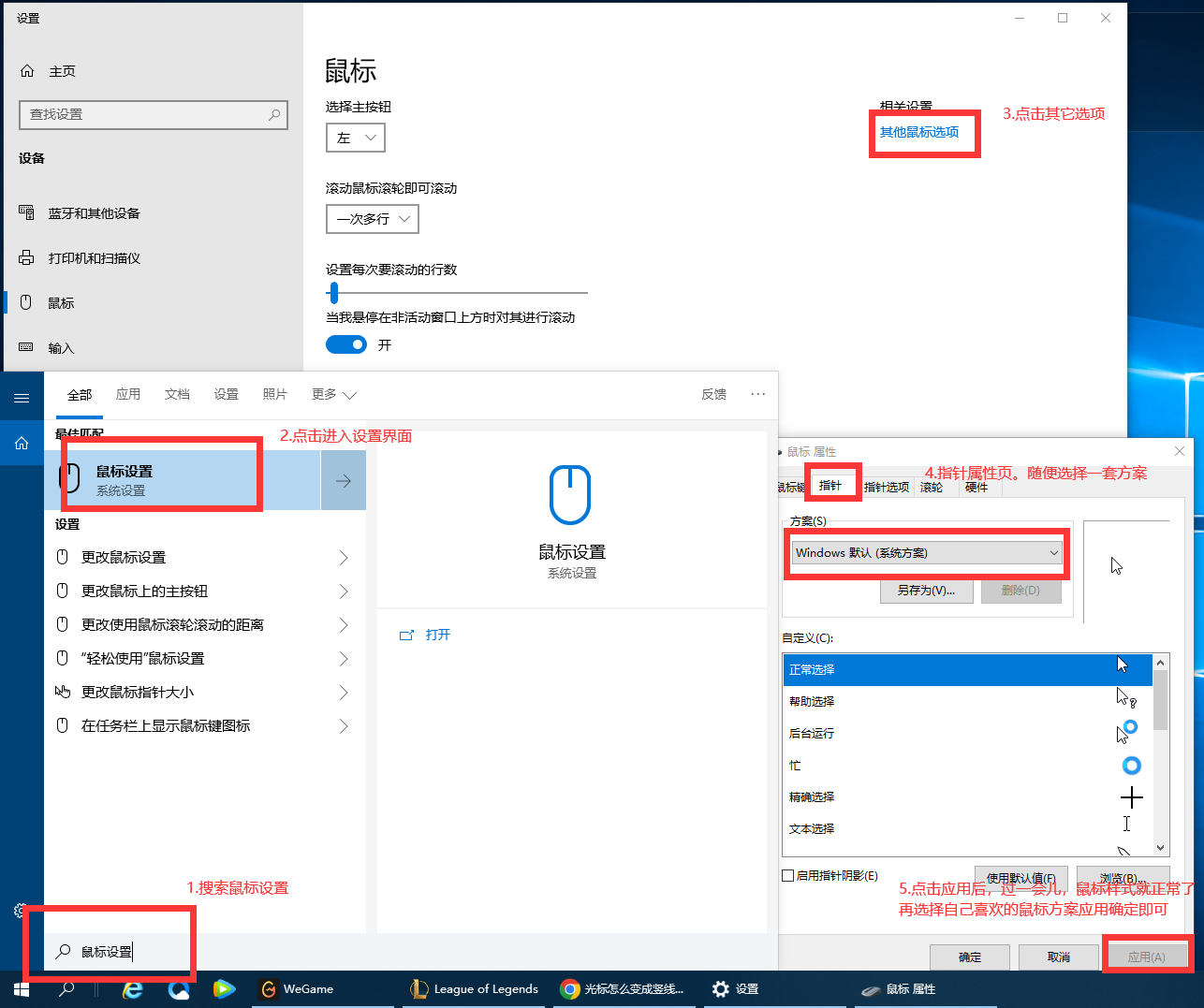1204x1008 pixels.
Task: Enable the 启用指针阴影 checkbox
Action: 788,876
